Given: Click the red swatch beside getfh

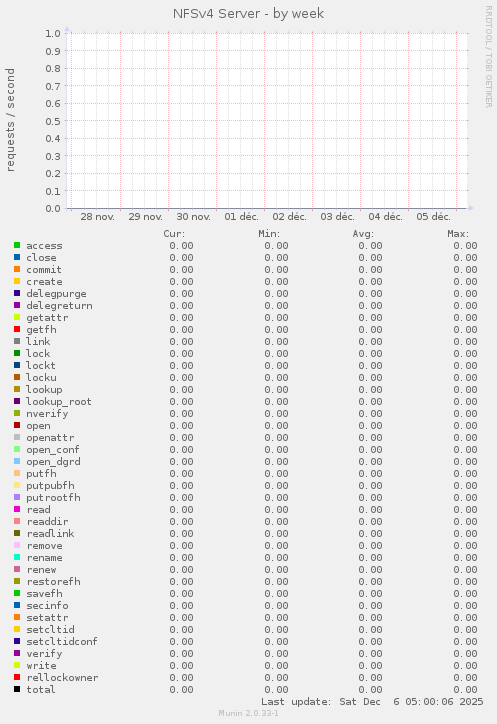Looking at the screenshot, I should [17, 329].
